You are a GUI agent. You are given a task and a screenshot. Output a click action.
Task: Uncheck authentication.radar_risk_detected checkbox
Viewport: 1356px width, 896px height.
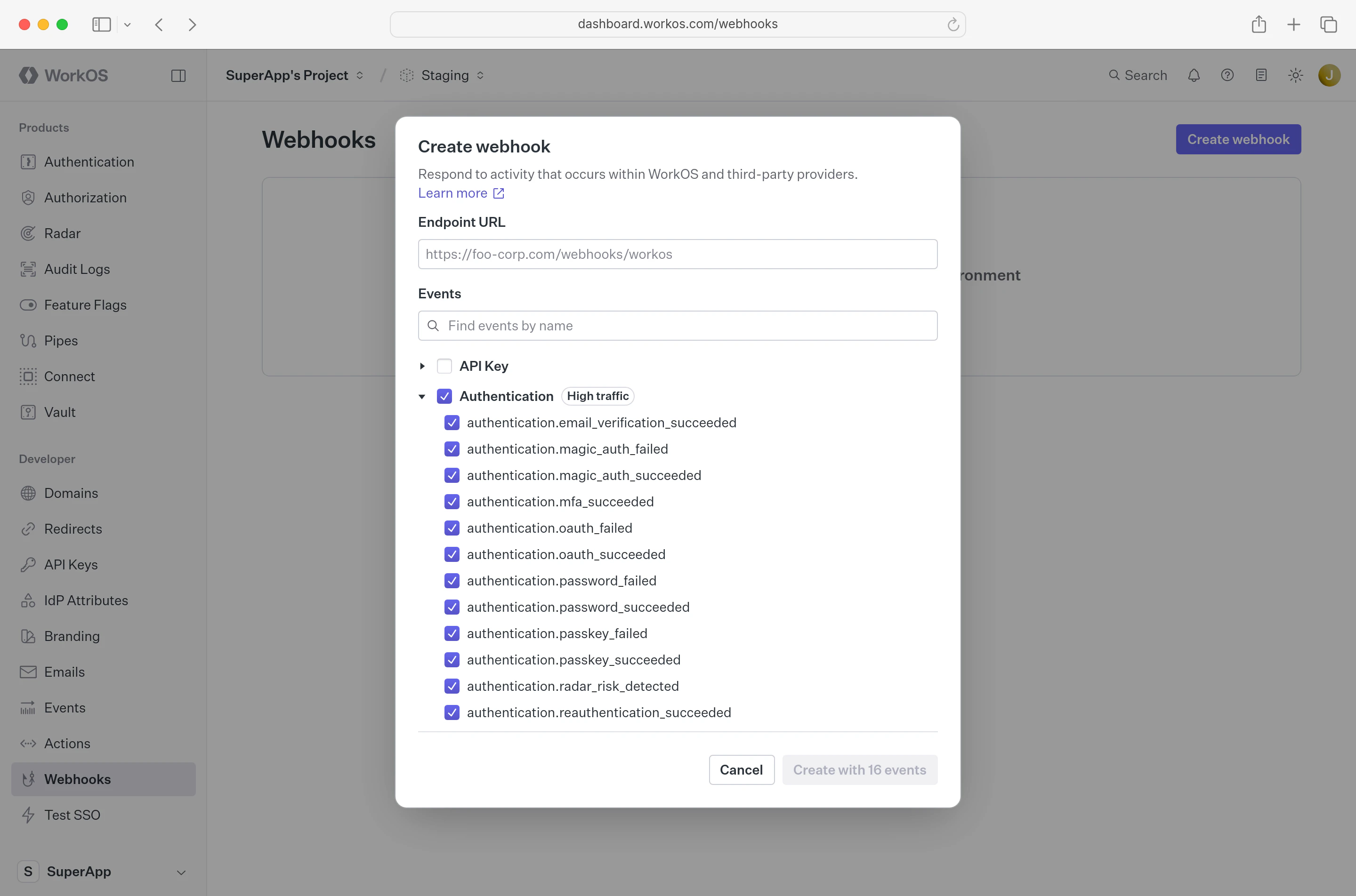point(452,686)
